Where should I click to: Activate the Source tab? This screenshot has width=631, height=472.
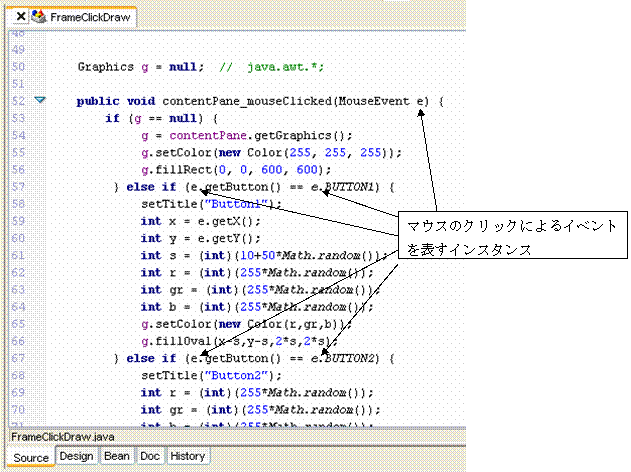click(31, 457)
